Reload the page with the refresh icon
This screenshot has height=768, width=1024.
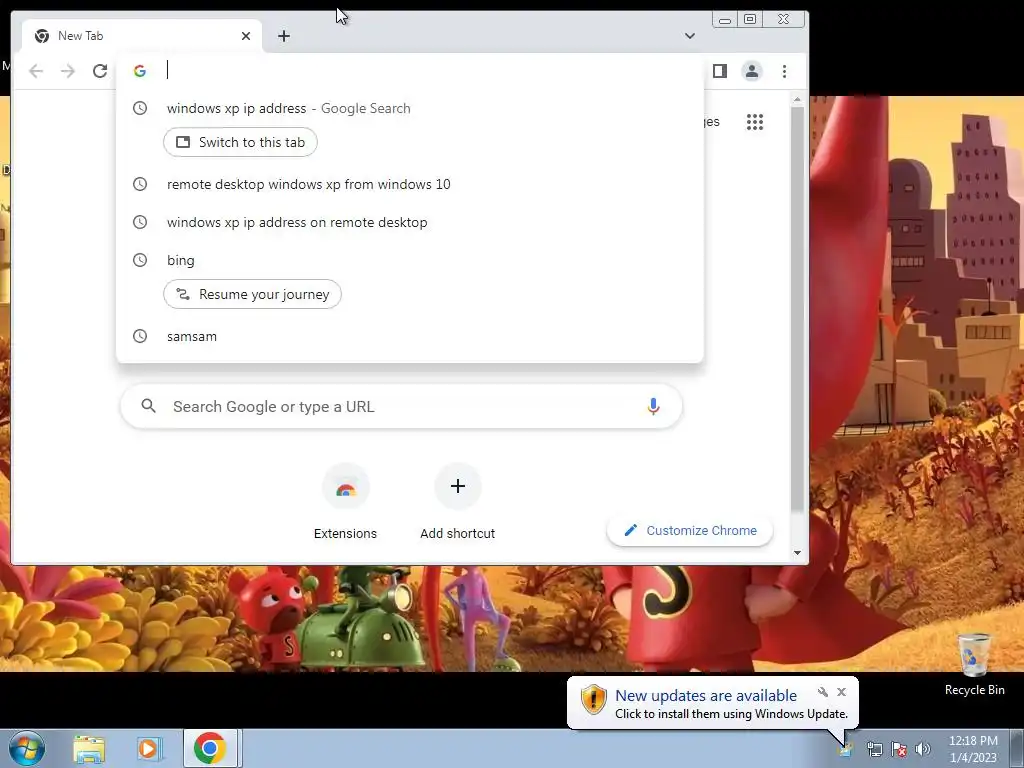100,71
